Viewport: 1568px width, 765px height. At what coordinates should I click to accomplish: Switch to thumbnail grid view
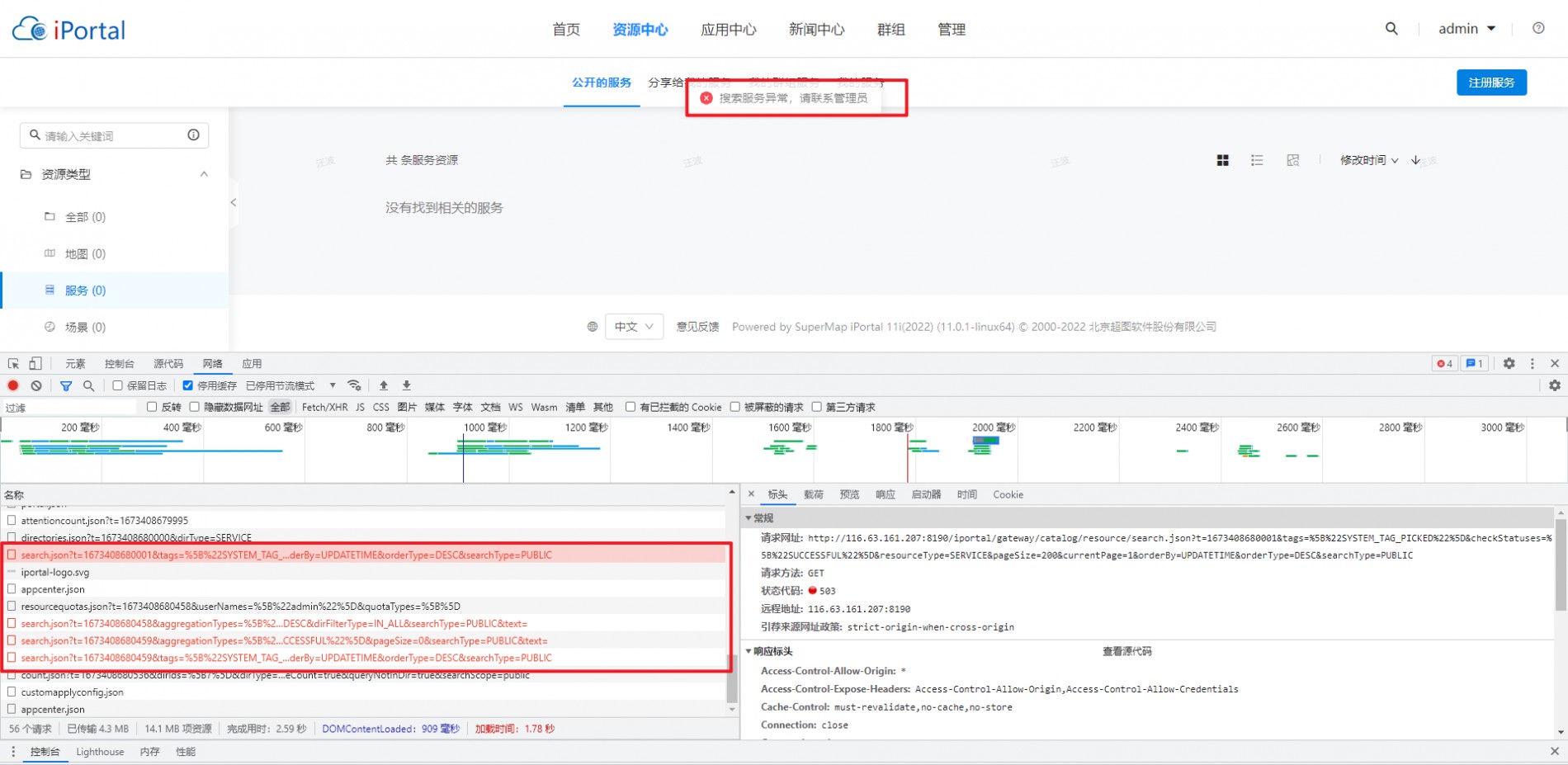tap(1223, 160)
